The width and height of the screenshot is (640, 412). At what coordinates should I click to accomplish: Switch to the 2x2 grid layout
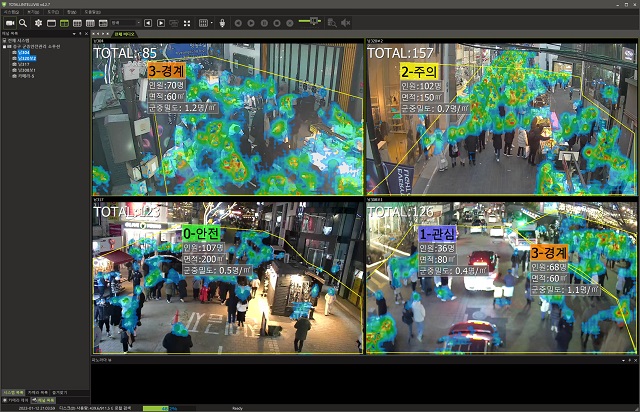coord(64,22)
